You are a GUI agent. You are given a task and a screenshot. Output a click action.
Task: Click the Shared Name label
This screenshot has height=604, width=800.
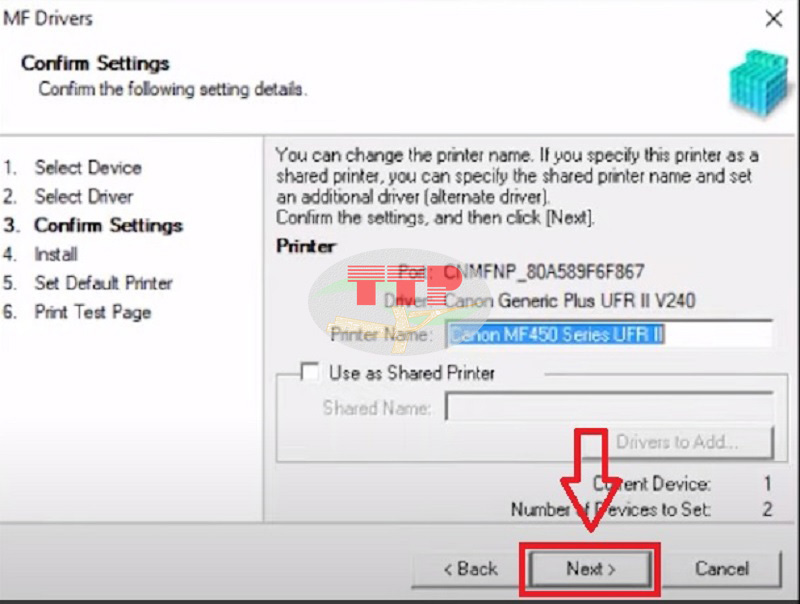coord(377,408)
